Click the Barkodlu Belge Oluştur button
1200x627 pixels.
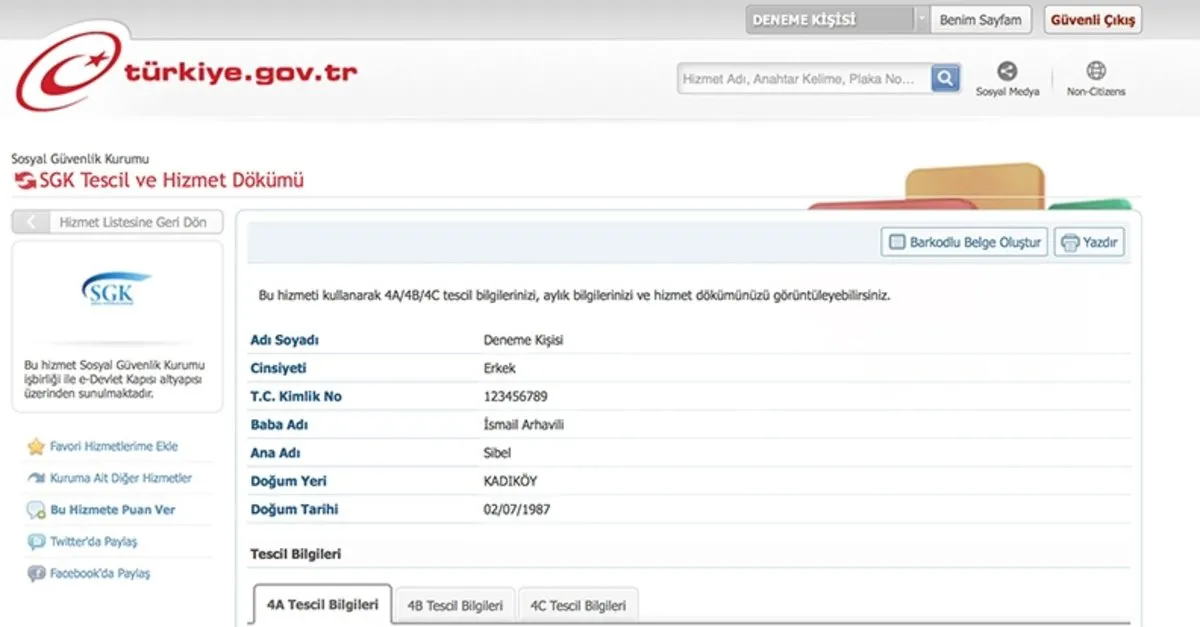(x=964, y=243)
